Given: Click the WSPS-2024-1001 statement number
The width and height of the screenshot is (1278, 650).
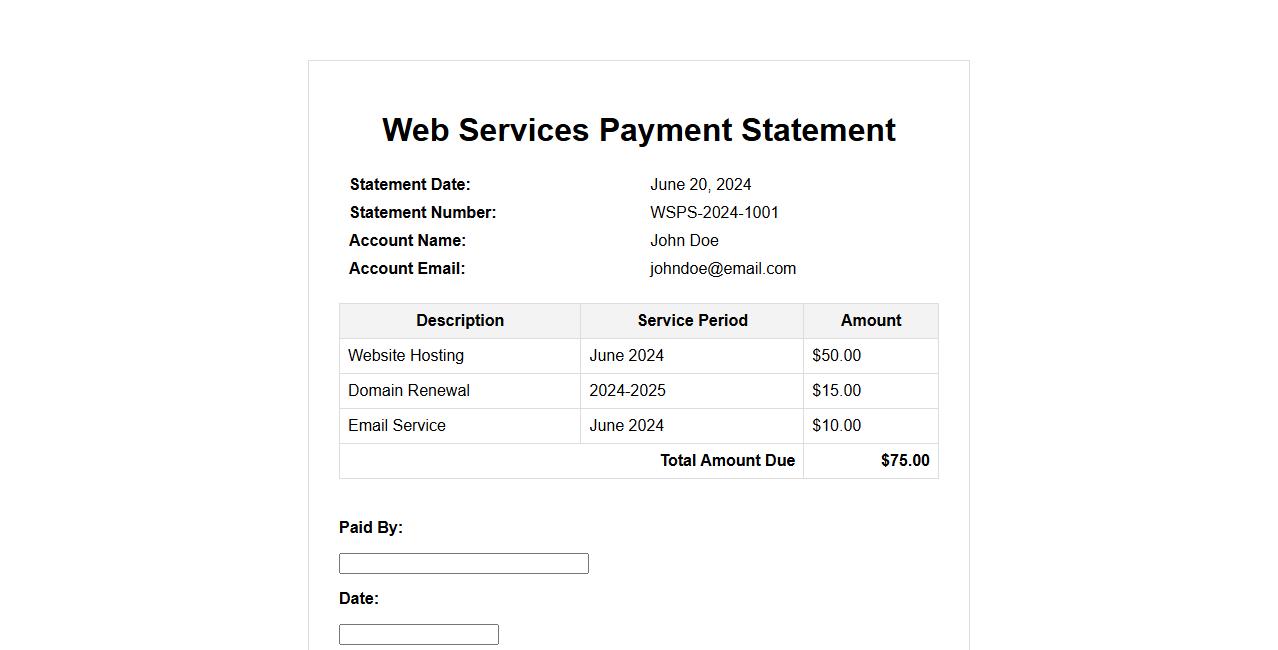Looking at the screenshot, I should [x=714, y=212].
